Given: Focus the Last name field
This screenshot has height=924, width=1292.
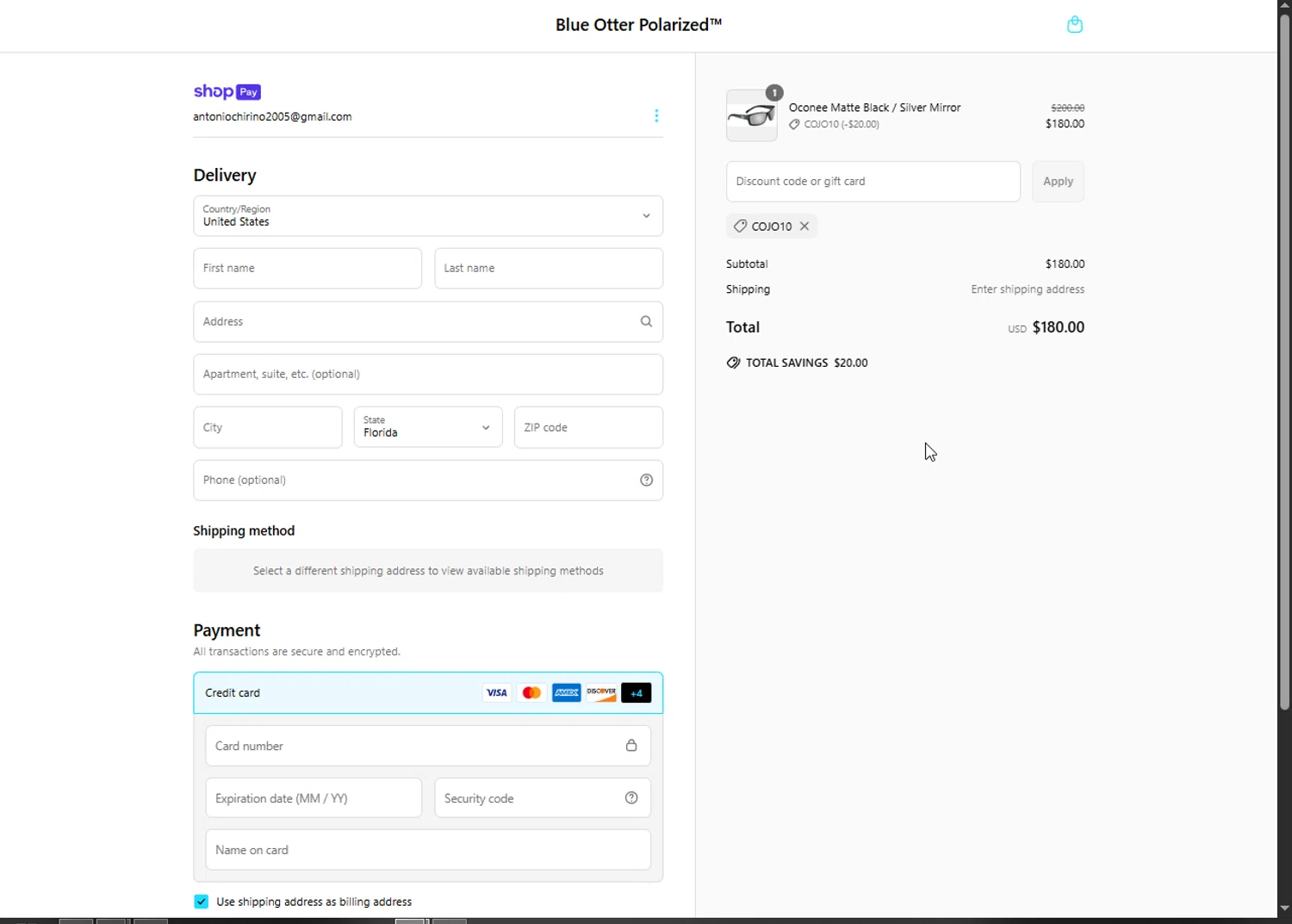Looking at the screenshot, I should [549, 268].
